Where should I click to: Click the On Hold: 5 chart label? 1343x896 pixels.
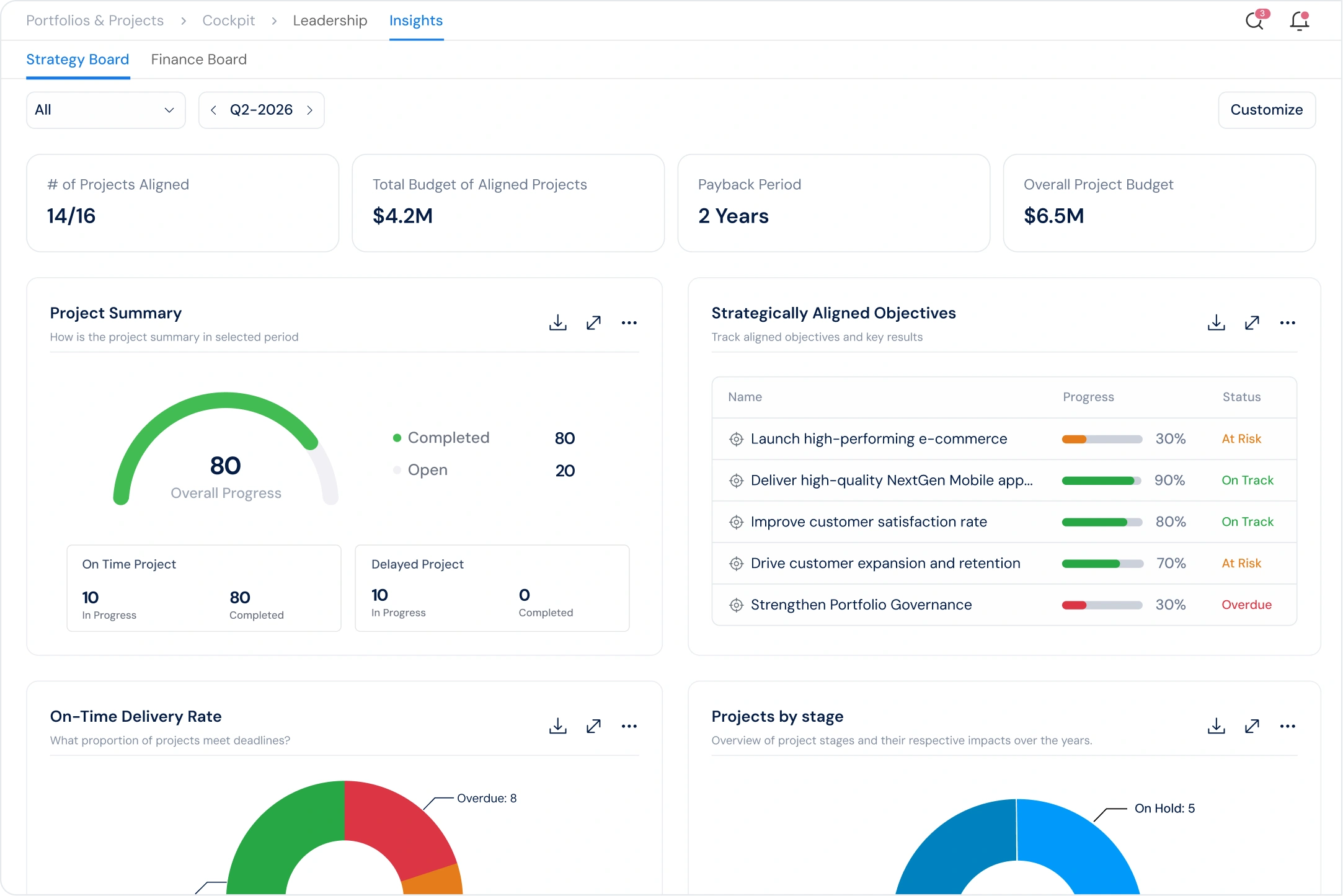coord(1164,809)
